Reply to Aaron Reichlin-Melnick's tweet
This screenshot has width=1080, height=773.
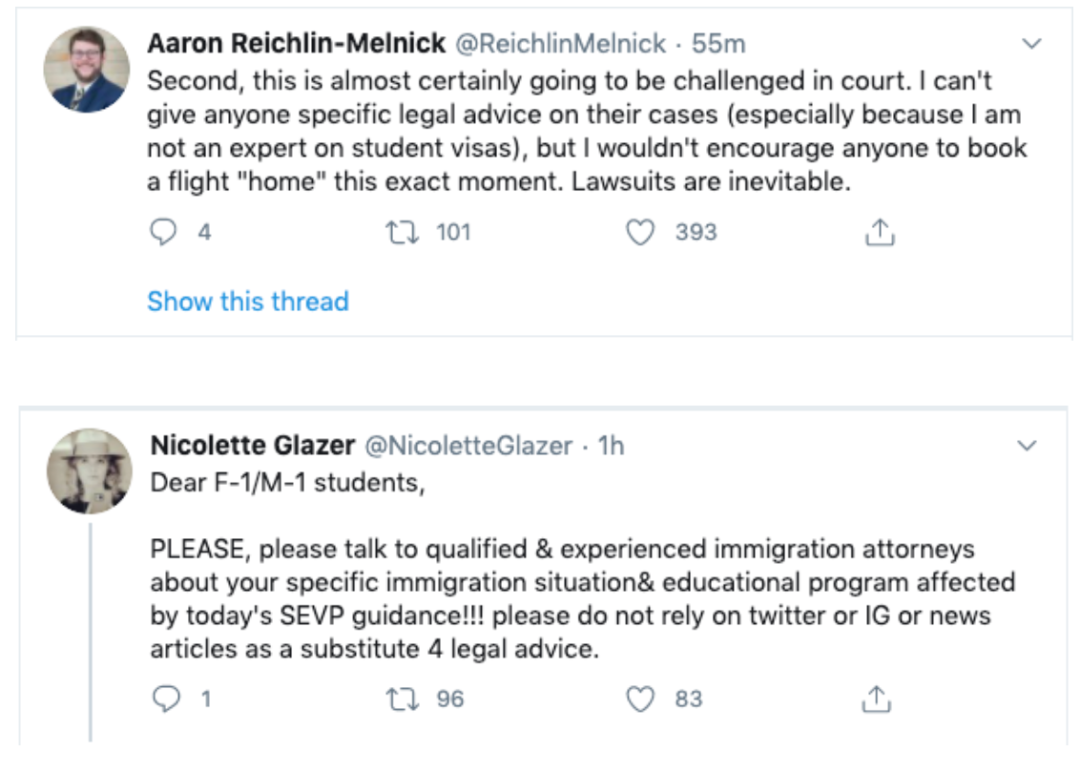163,232
